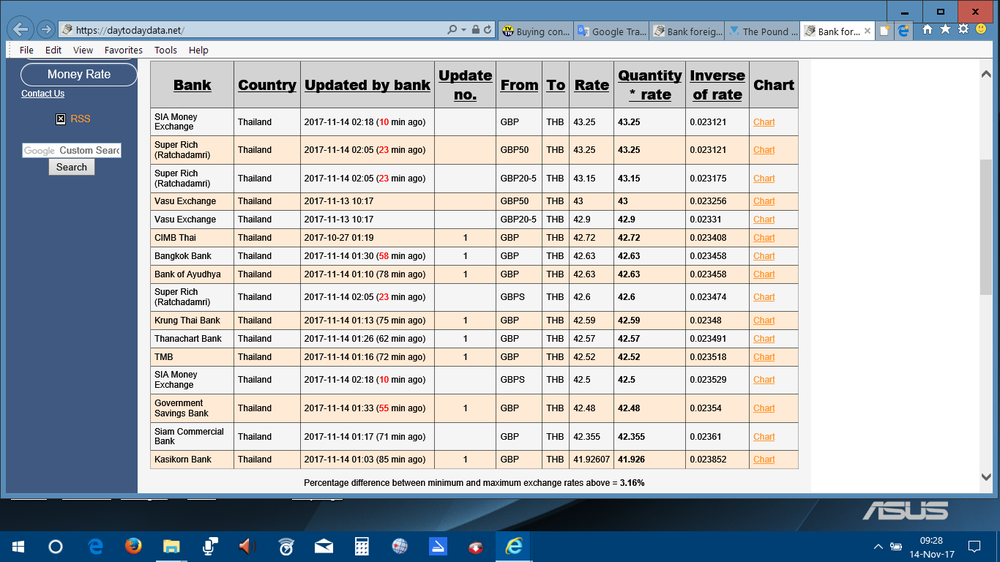Viewport: 1000px width, 562px height.
Task: Click the browser Forward arrow button
Action: pos(45,29)
